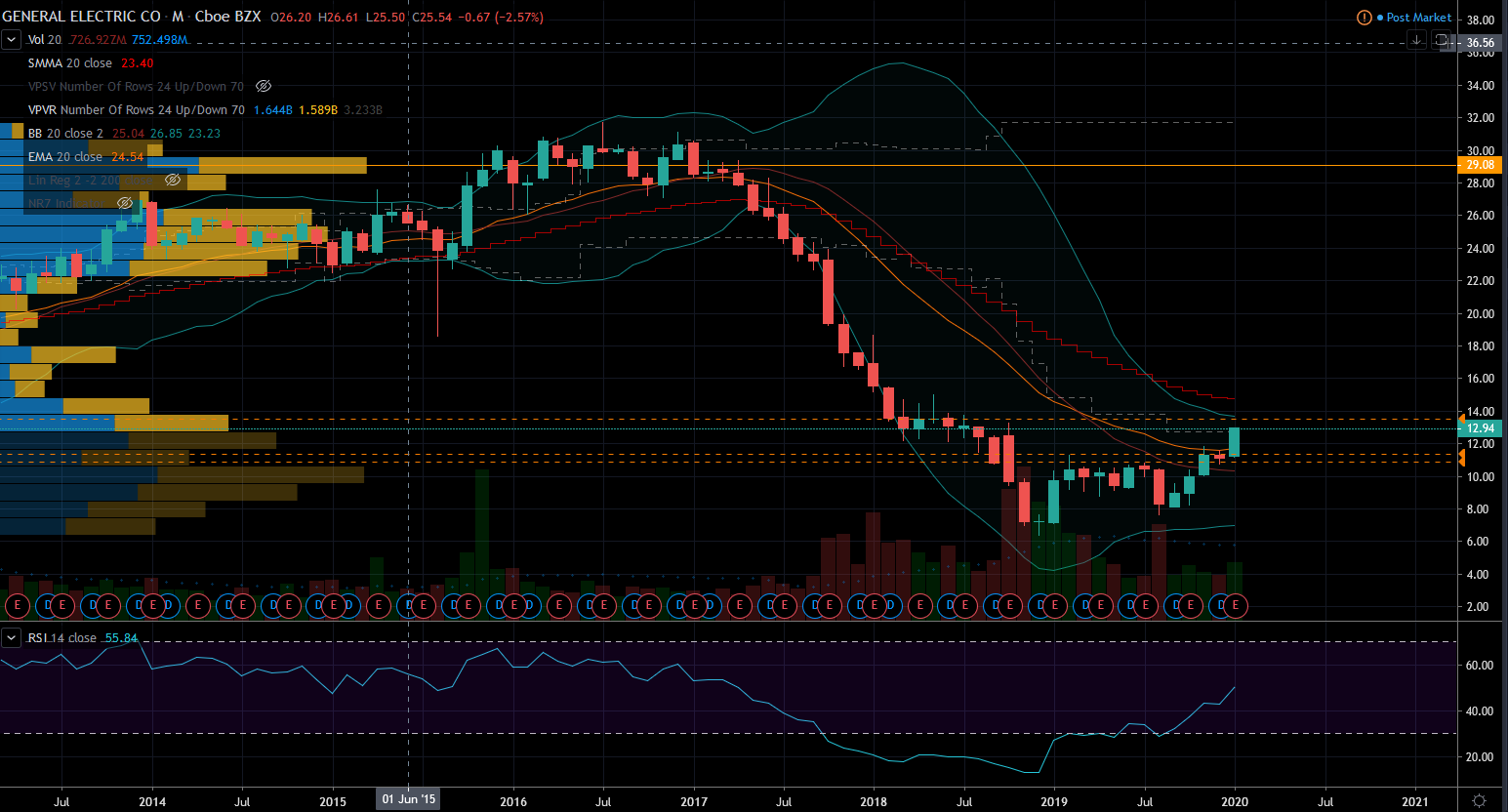Select the rightmost earnings E marker

click(1236, 606)
